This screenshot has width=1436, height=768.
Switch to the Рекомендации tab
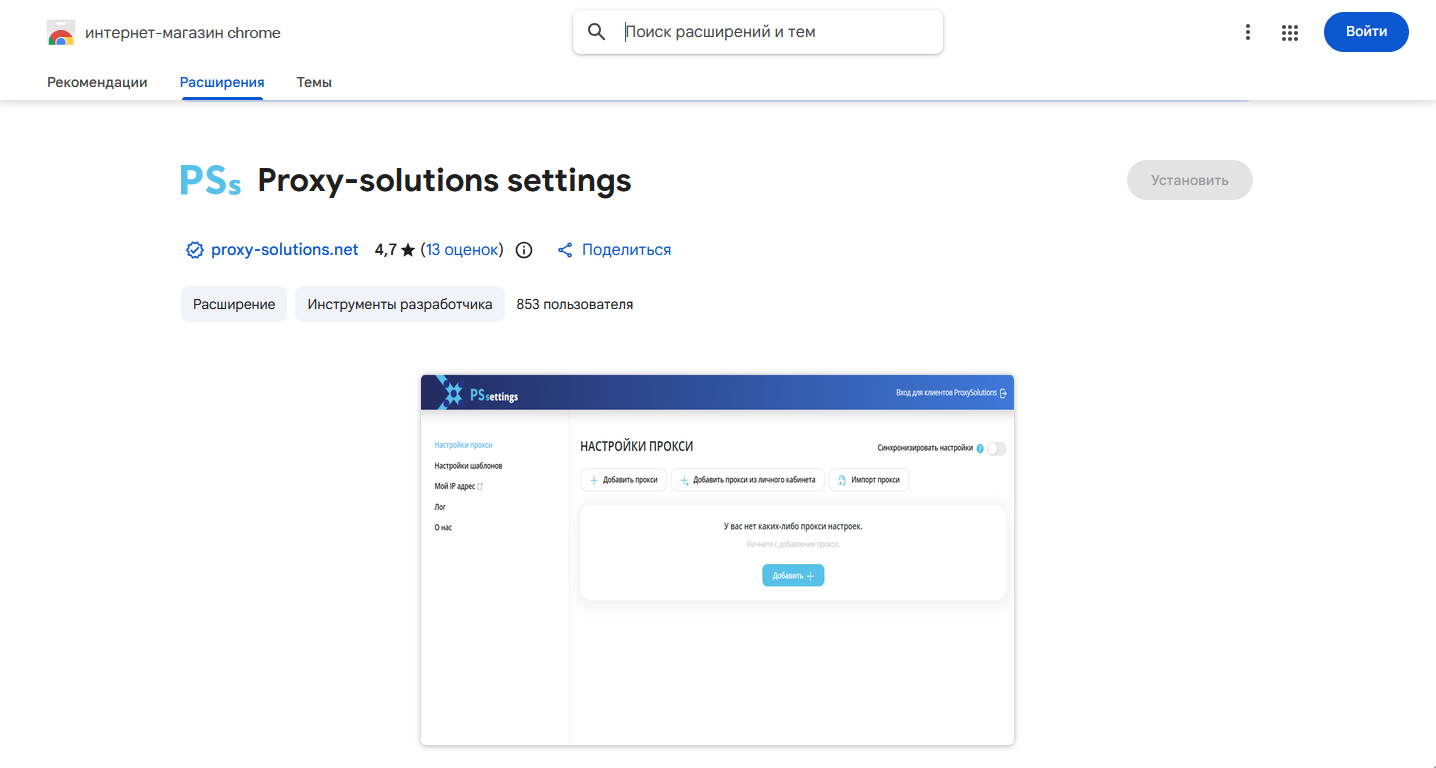(97, 82)
